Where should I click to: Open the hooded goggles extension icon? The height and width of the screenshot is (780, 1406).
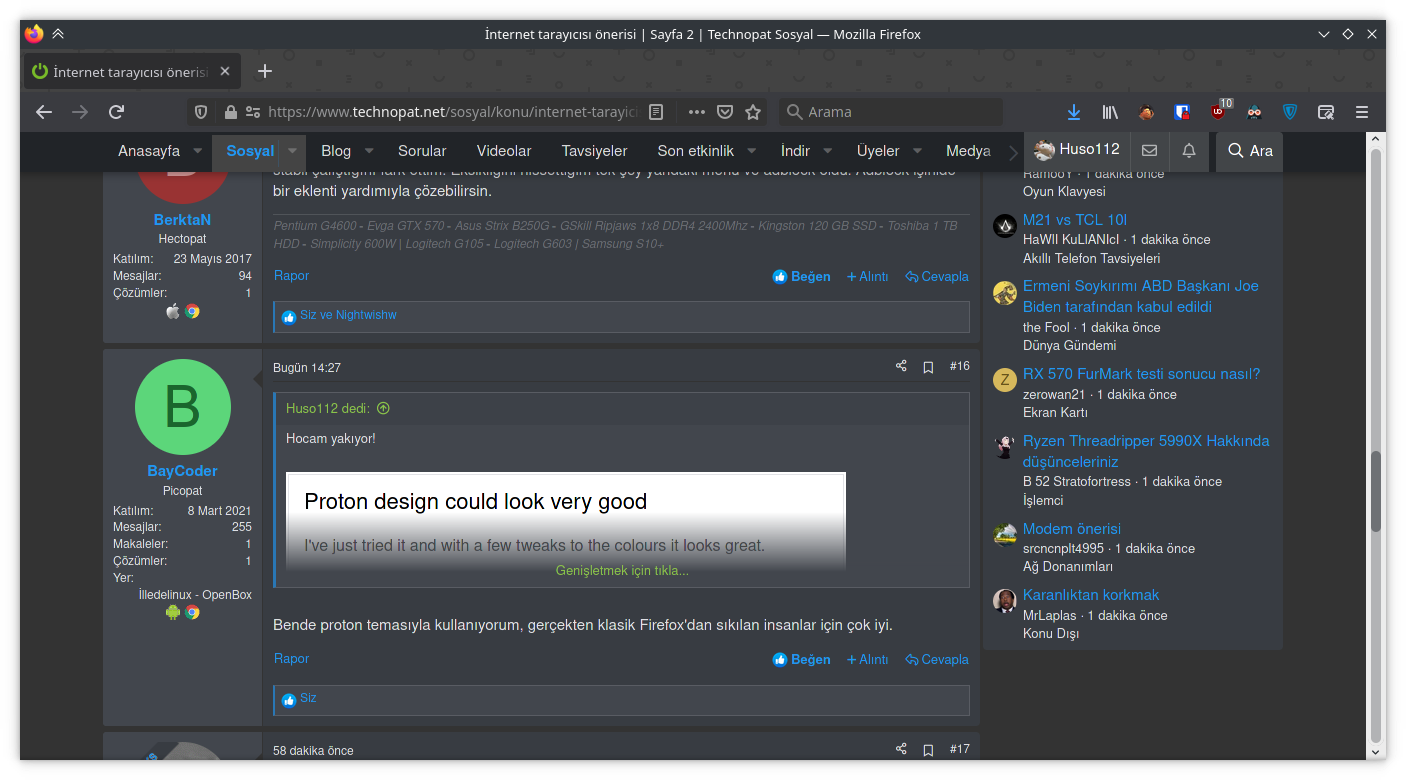point(1254,112)
